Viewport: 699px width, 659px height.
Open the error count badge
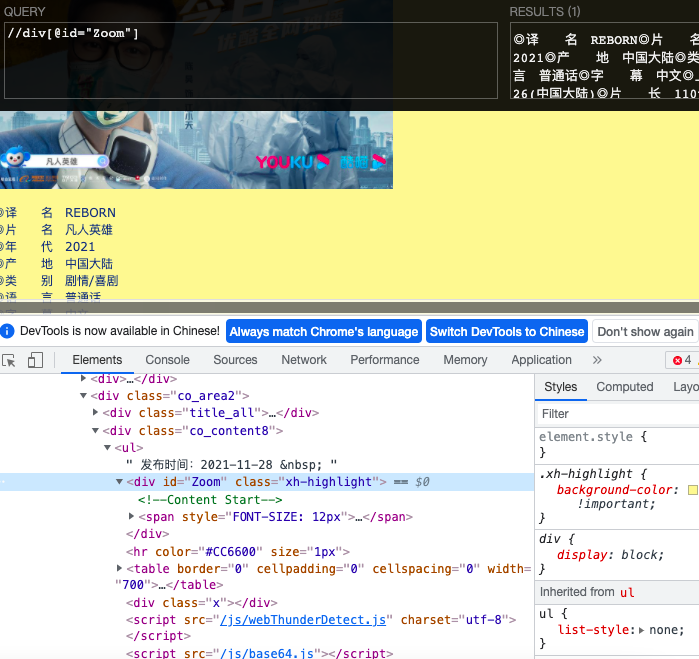click(682, 360)
